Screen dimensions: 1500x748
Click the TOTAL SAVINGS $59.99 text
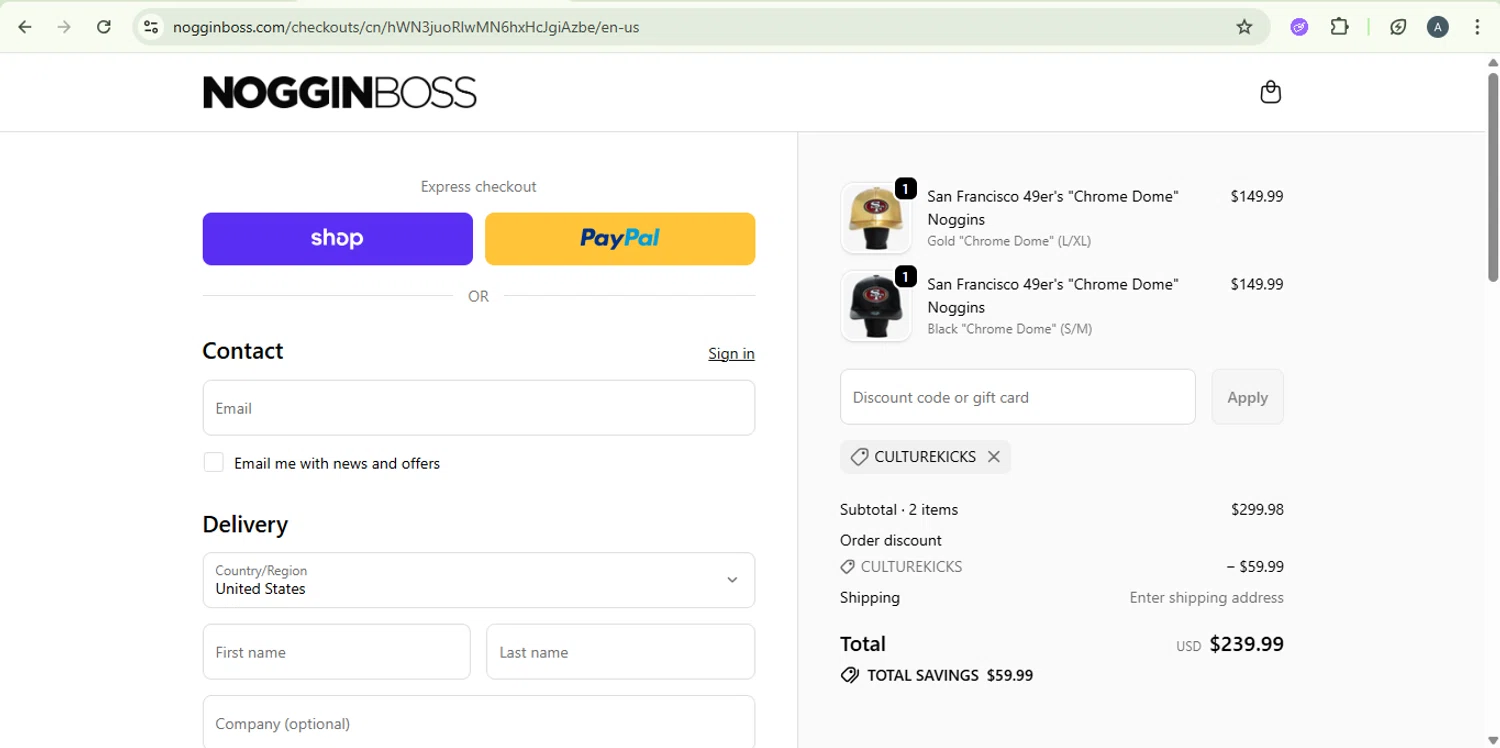tap(950, 675)
